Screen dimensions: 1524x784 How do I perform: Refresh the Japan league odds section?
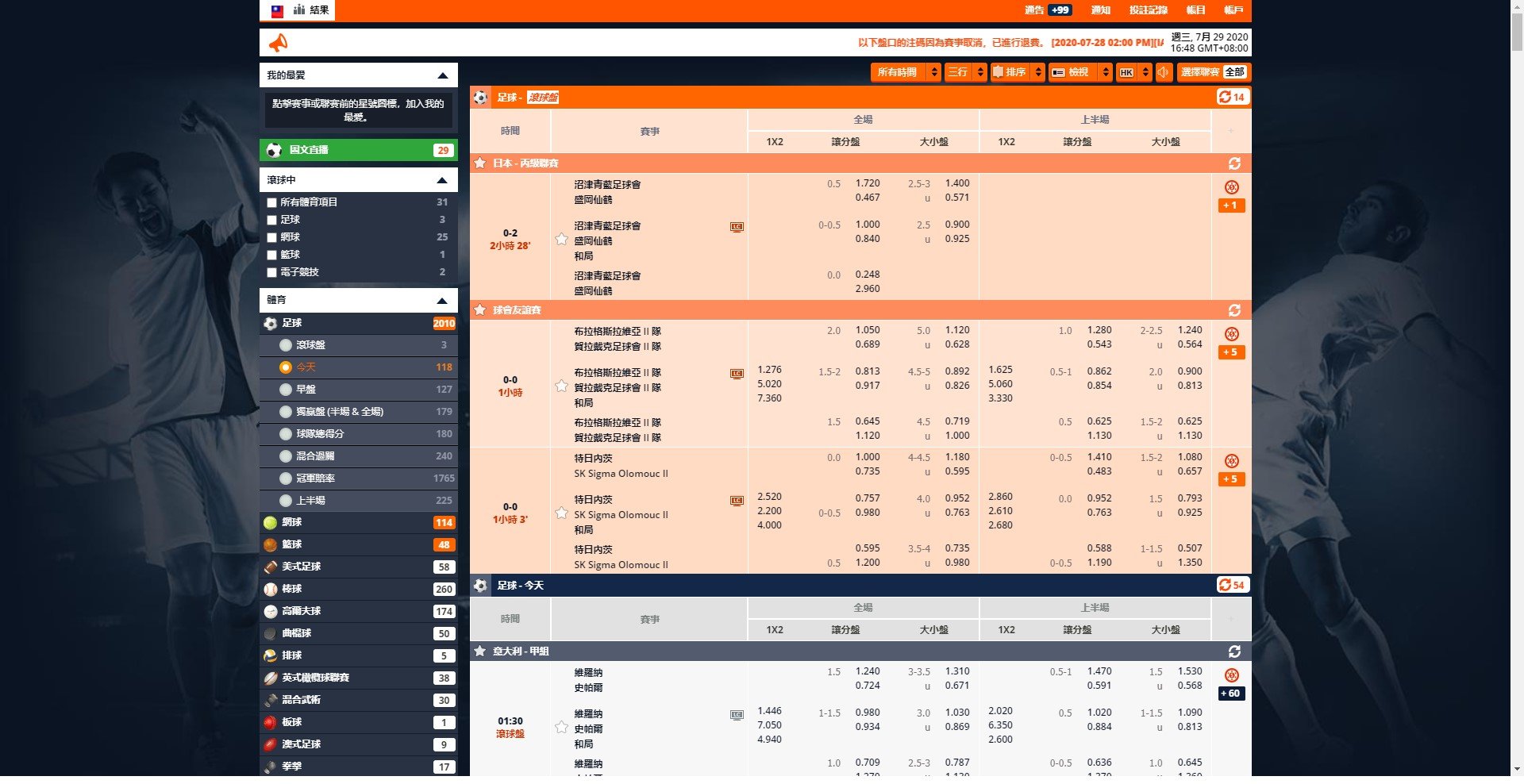coord(1233,163)
